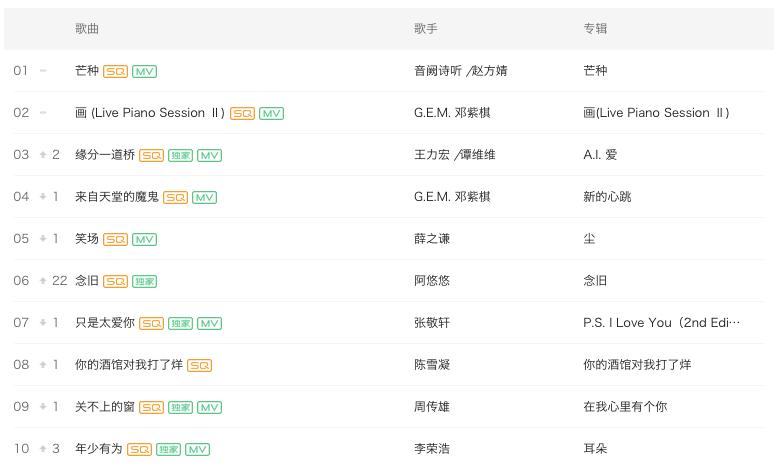Click the SQ badge next to 芒种
Screen dimensions: 783x469
(115, 71)
